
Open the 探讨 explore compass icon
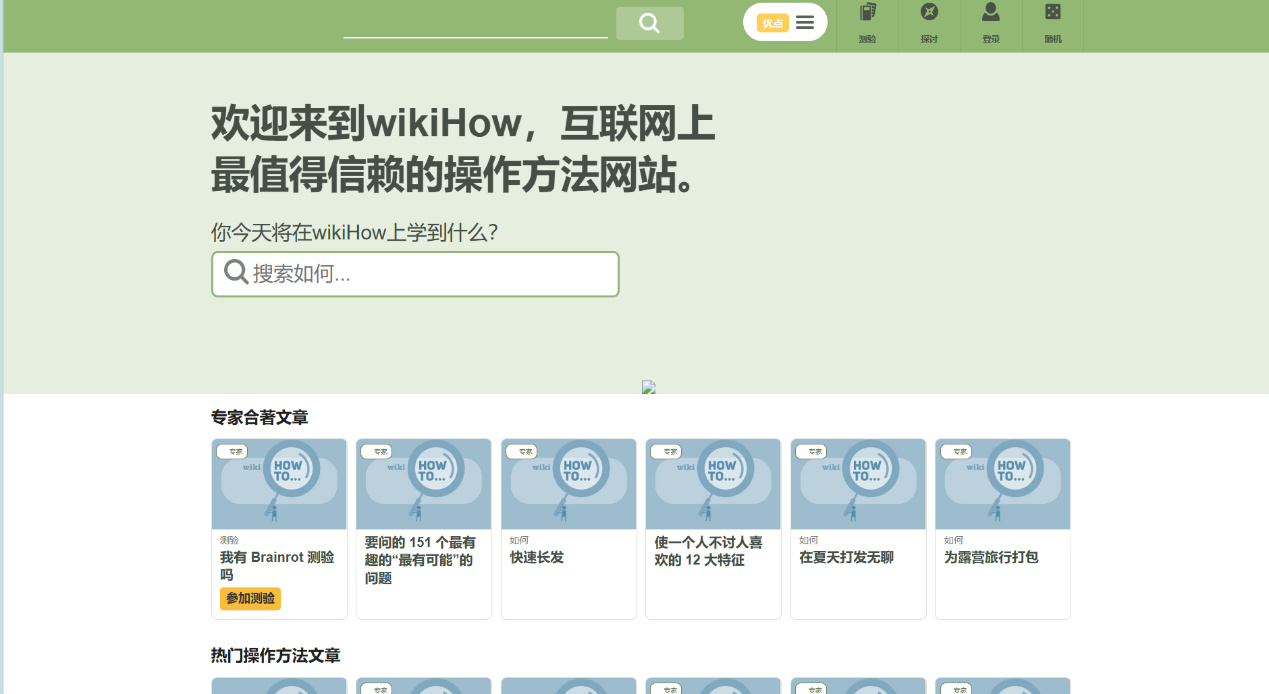click(929, 24)
